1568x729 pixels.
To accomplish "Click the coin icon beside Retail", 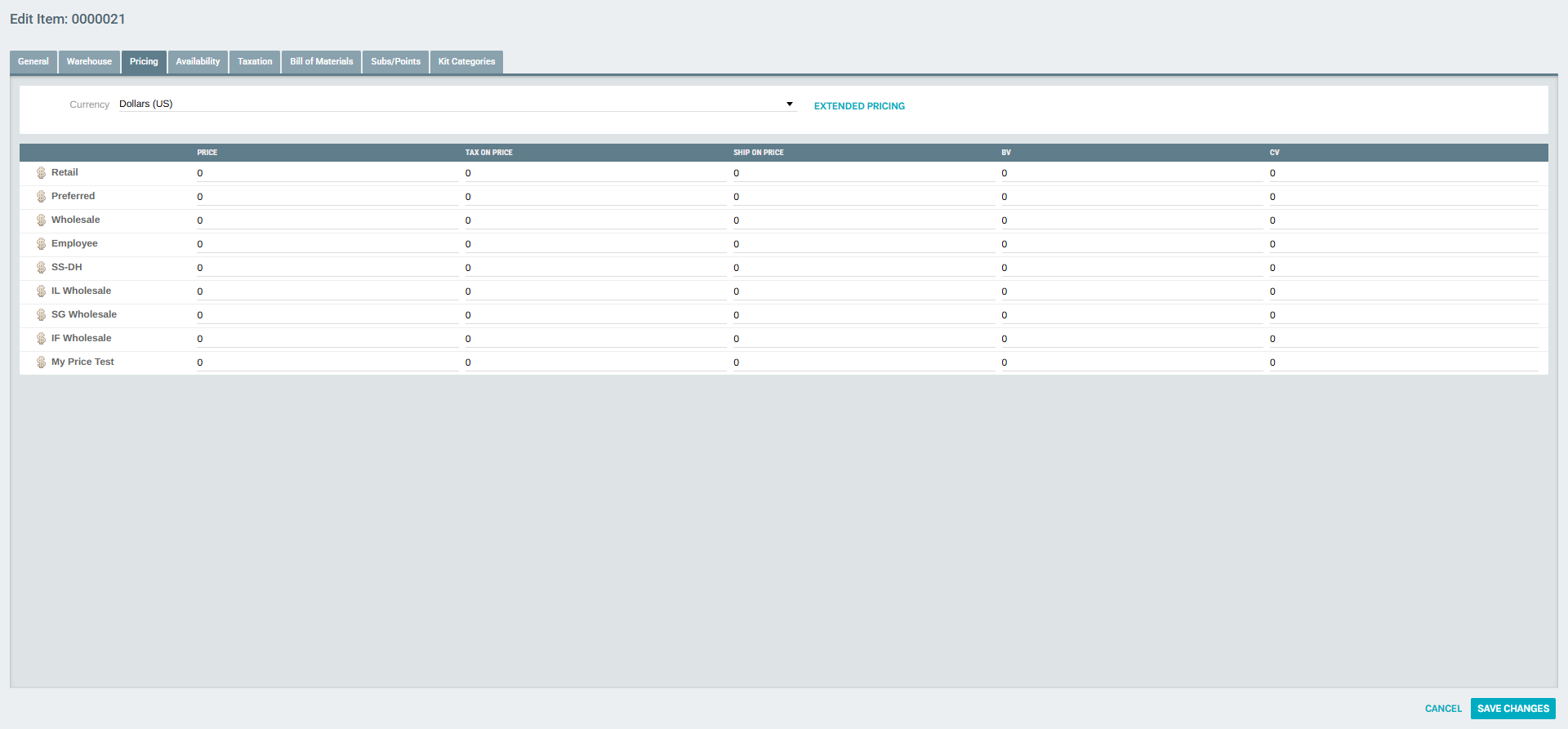I will click(x=41, y=173).
